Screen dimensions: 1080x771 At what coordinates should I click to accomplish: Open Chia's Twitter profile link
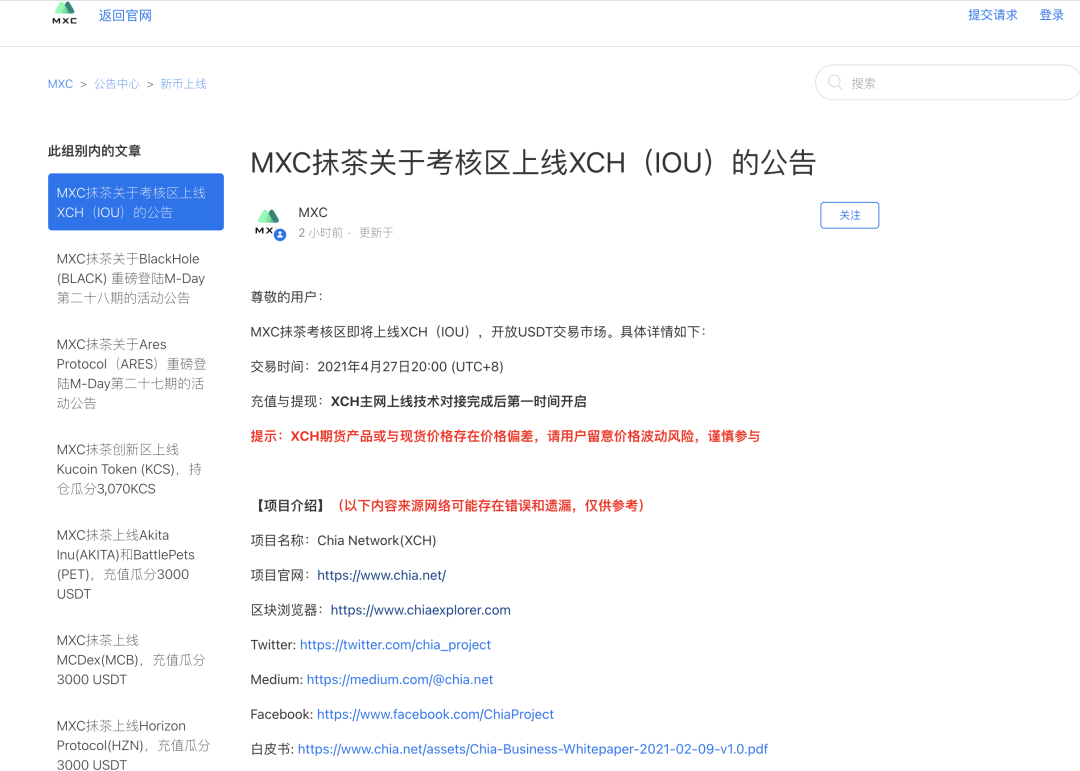pyautogui.click(x=395, y=645)
